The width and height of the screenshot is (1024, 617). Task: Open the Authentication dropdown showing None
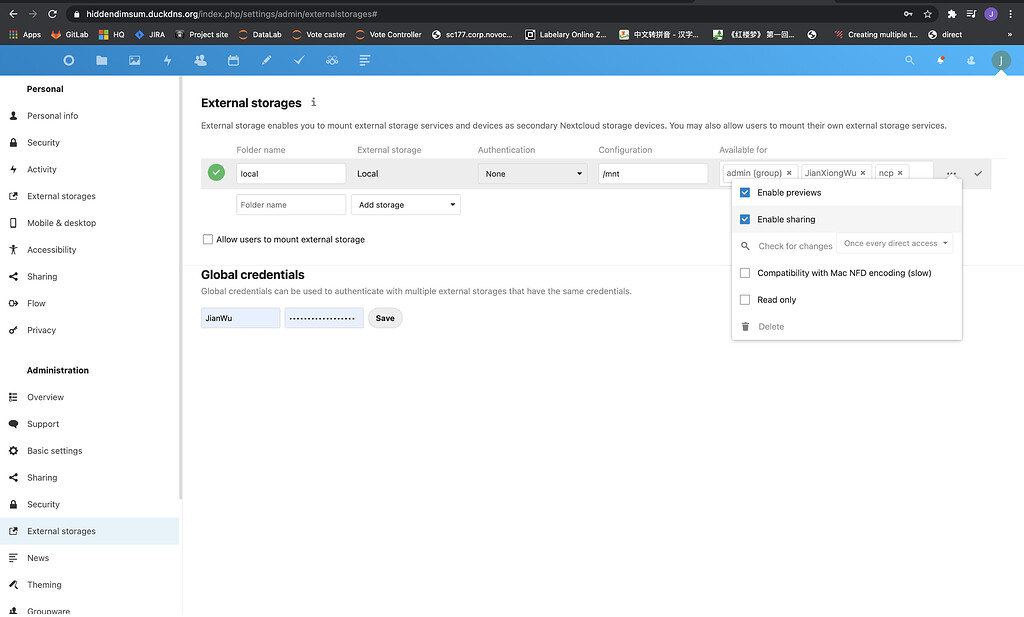coord(532,173)
